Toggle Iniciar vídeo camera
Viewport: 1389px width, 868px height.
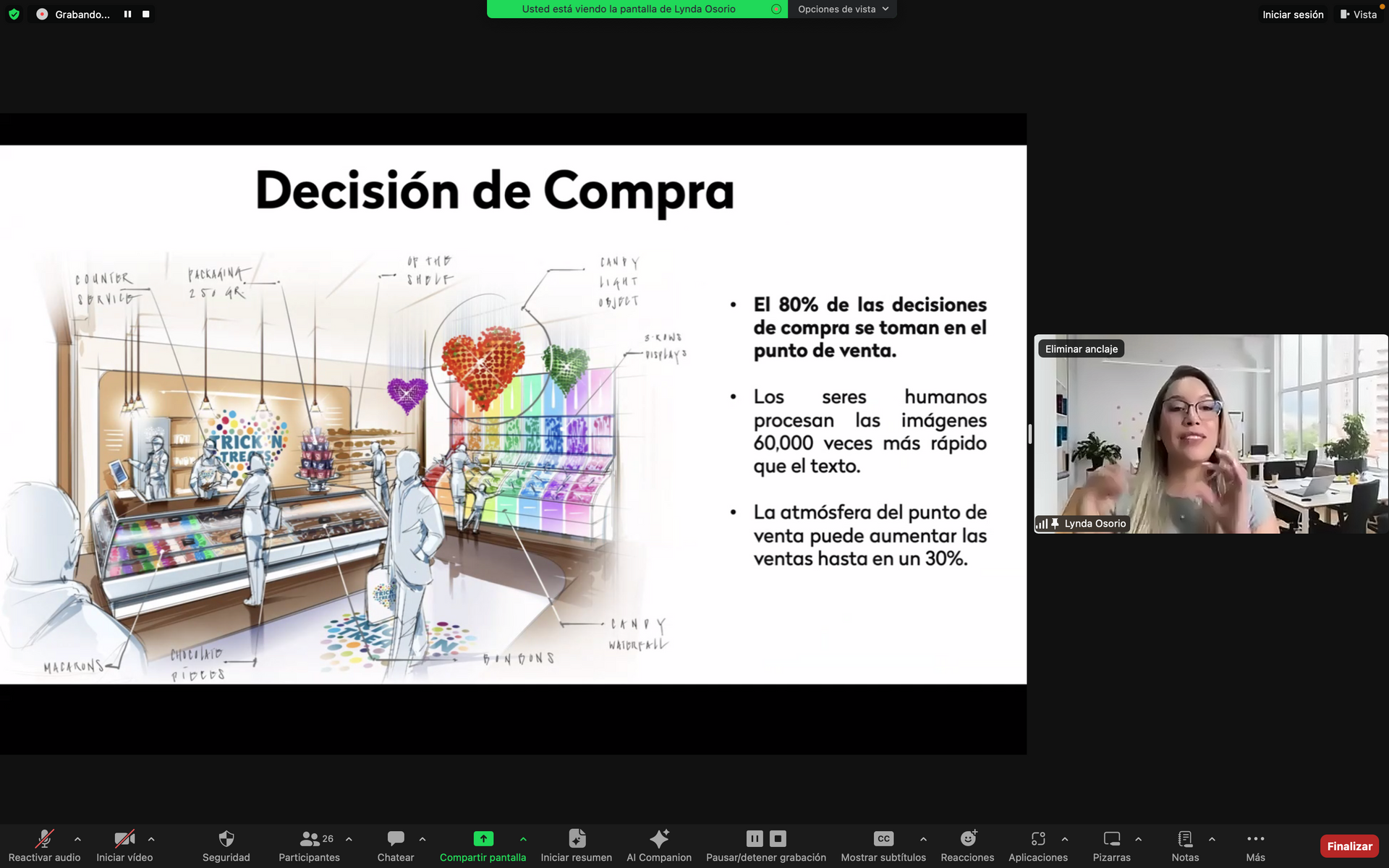[124, 839]
